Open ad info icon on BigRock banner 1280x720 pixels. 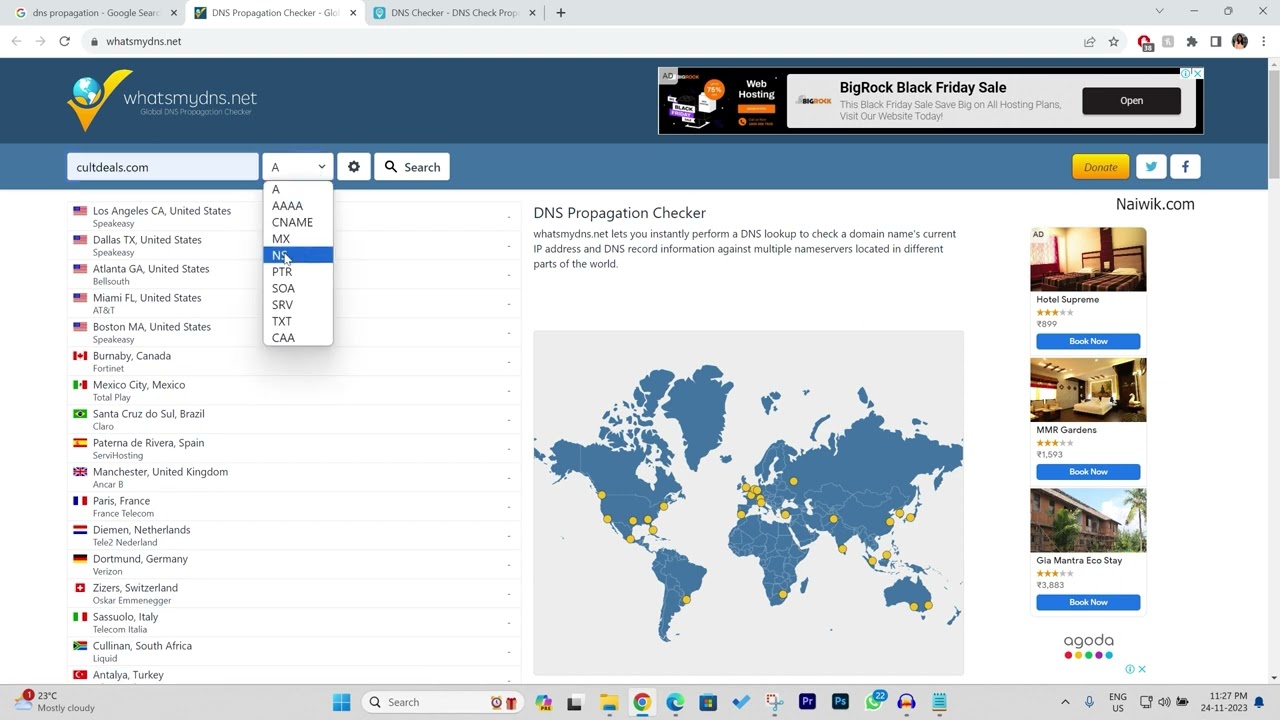coord(1187,73)
